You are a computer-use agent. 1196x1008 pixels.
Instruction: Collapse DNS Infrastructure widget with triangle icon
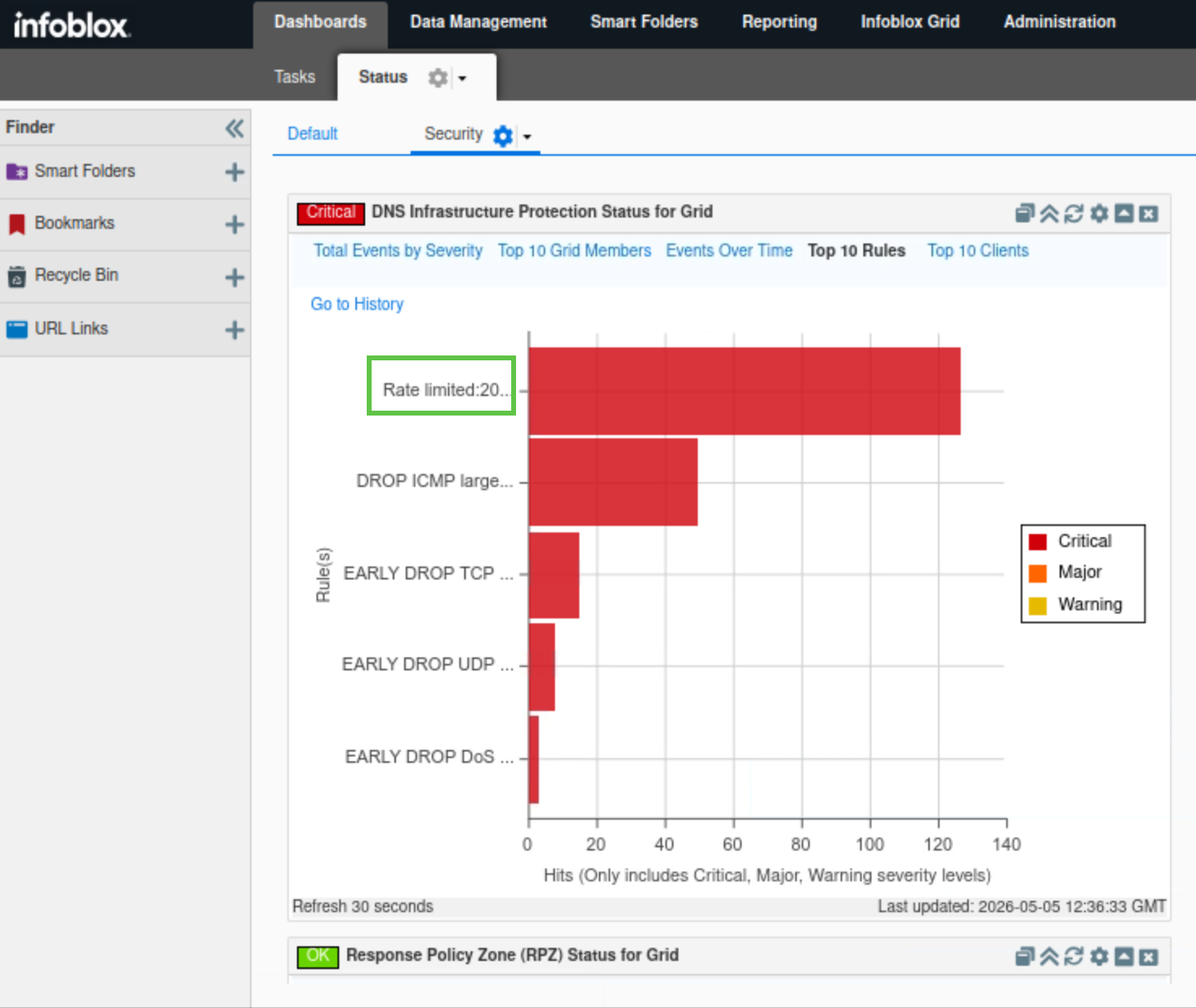click(1124, 213)
